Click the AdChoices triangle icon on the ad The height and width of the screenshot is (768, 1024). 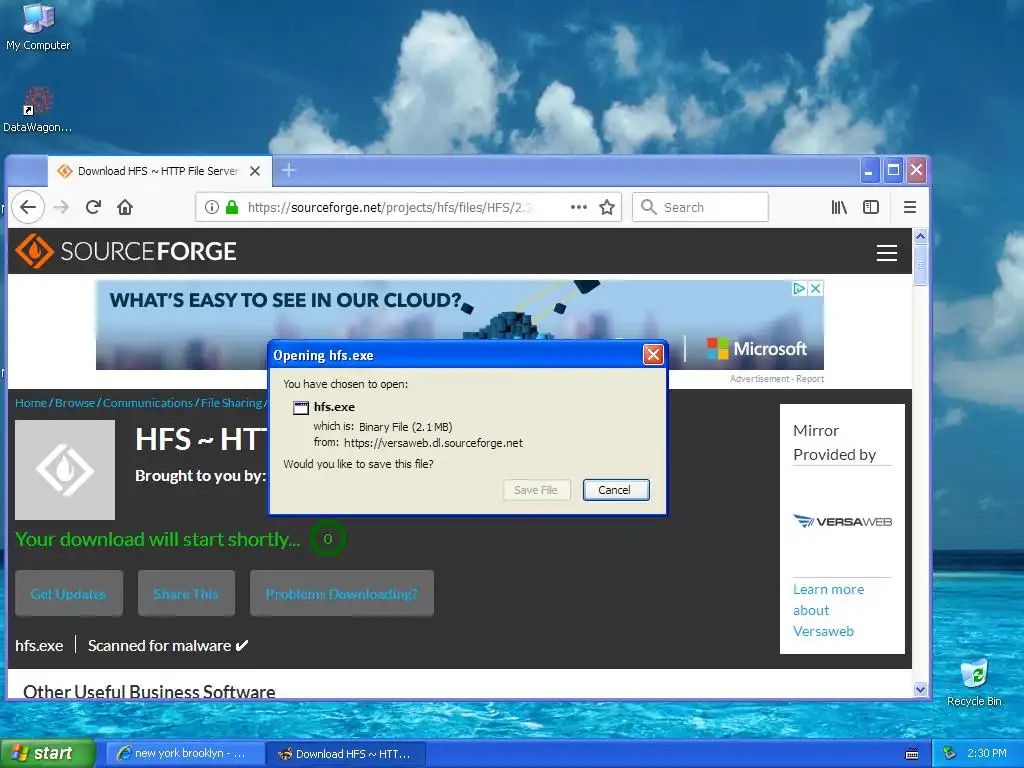799,288
